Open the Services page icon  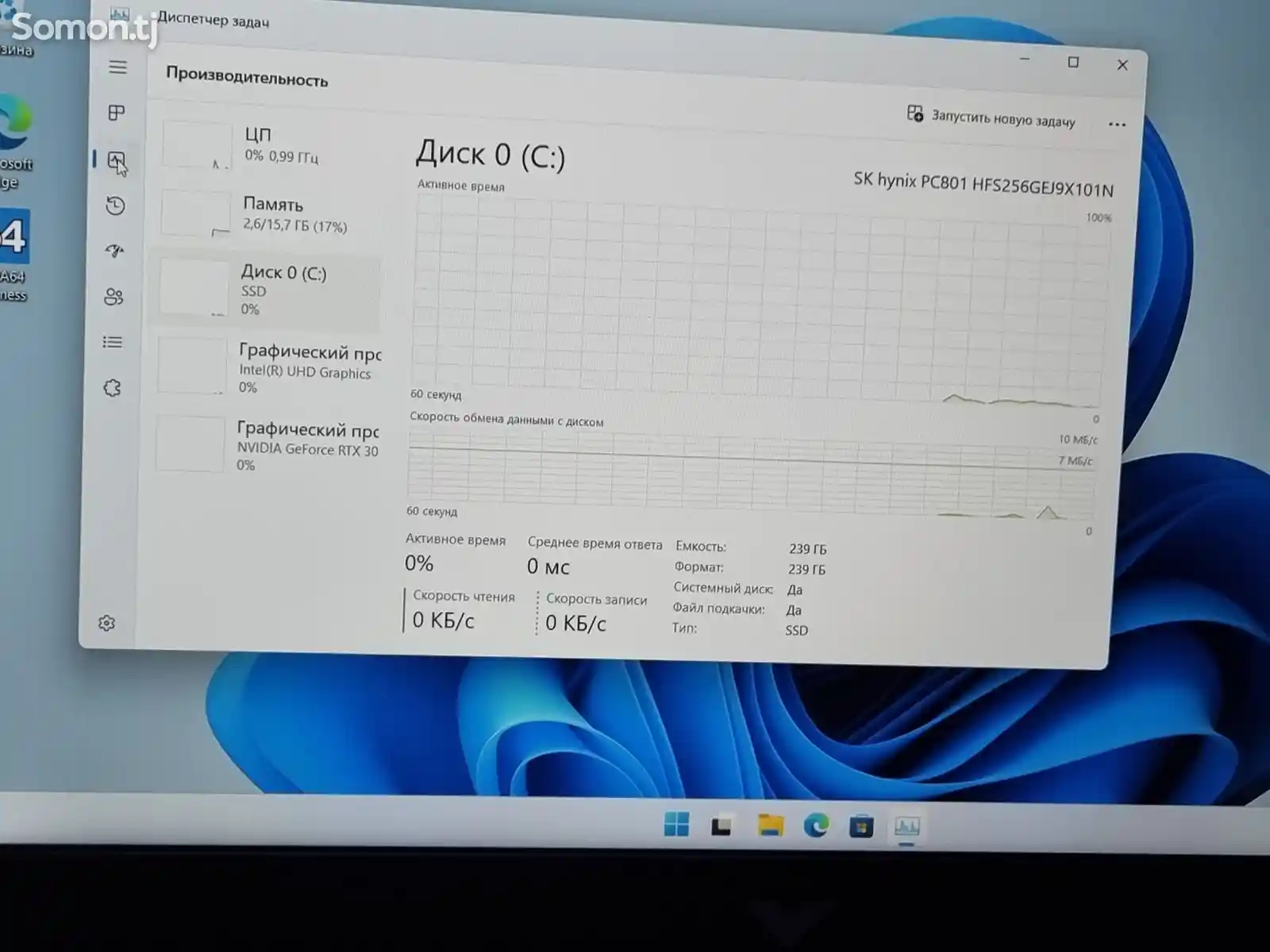(112, 388)
